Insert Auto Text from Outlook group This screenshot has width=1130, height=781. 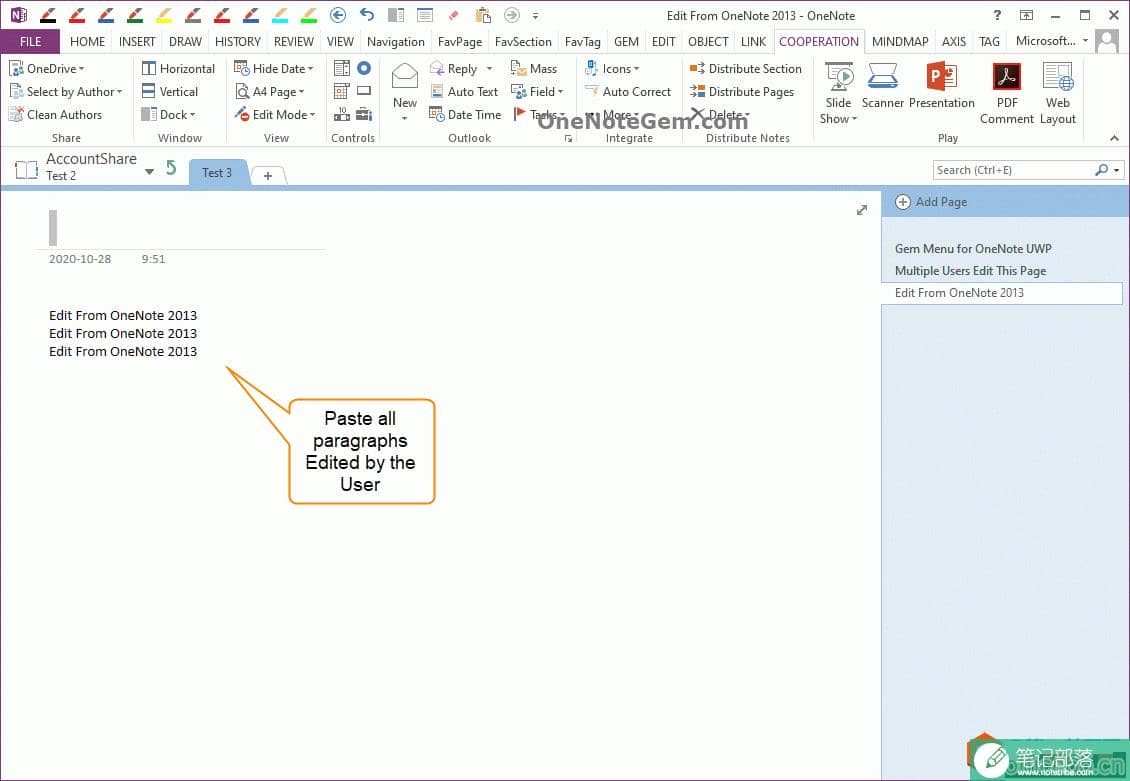(463, 92)
